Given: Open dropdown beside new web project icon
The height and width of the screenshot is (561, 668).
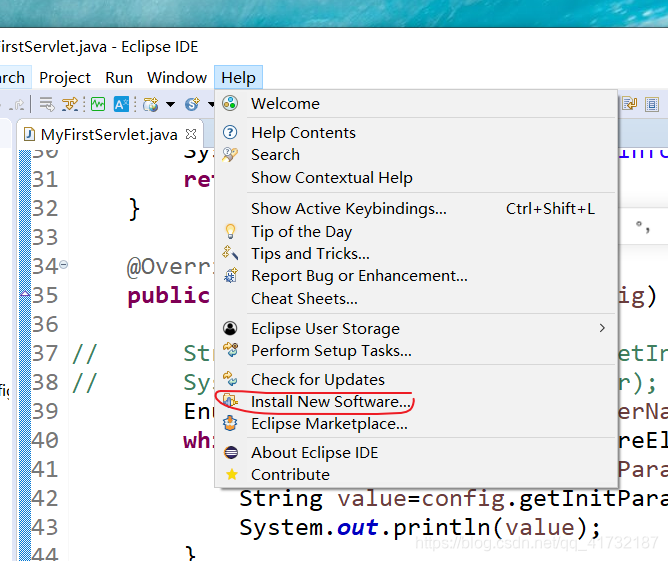Looking at the screenshot, I should tap(170, 104).
